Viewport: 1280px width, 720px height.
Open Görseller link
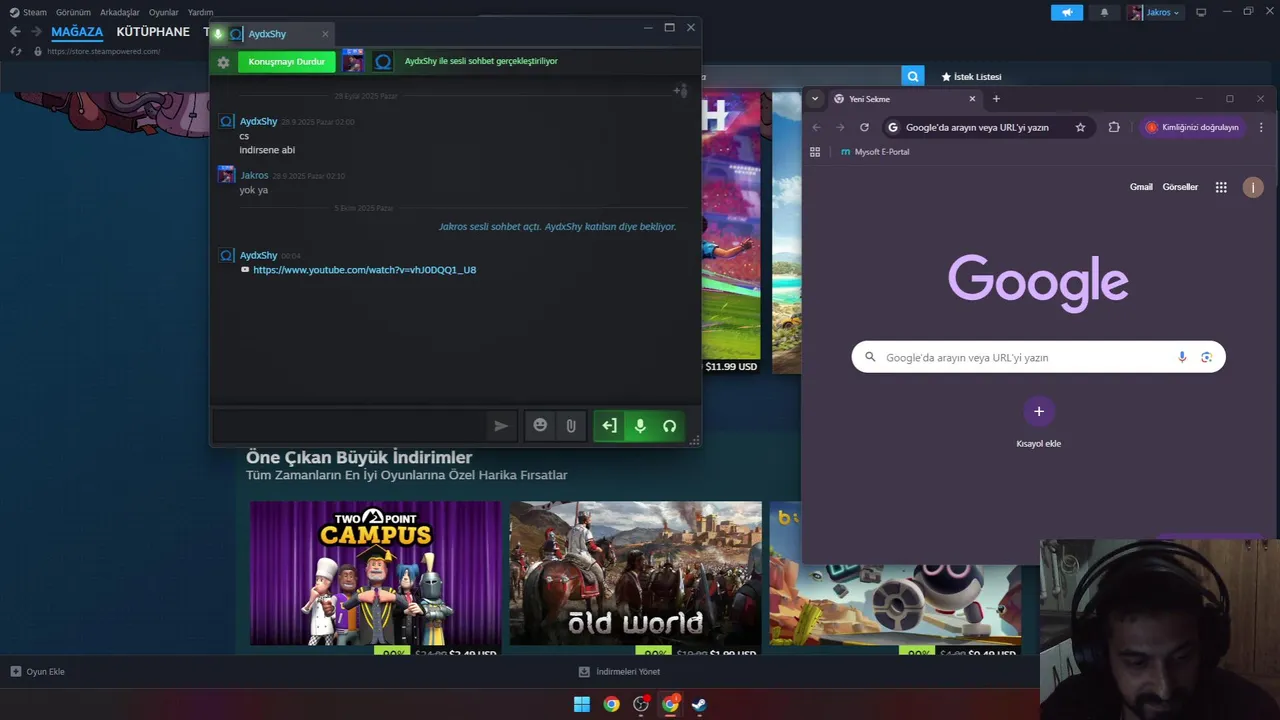1180,187
